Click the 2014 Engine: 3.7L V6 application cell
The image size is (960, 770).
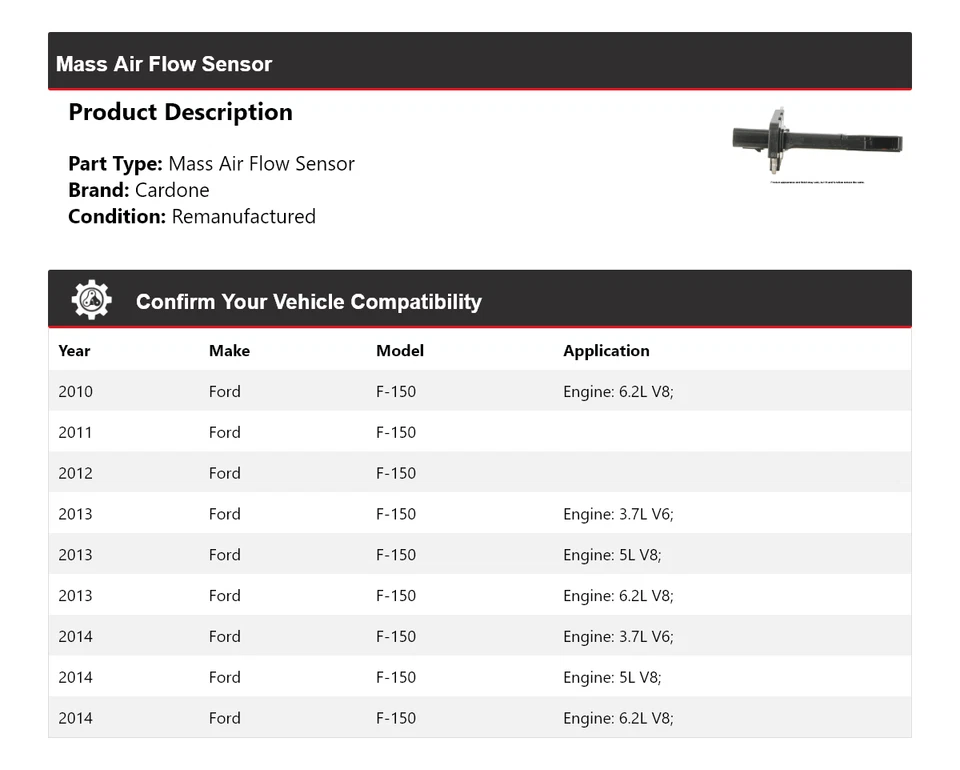click(618, 637)
